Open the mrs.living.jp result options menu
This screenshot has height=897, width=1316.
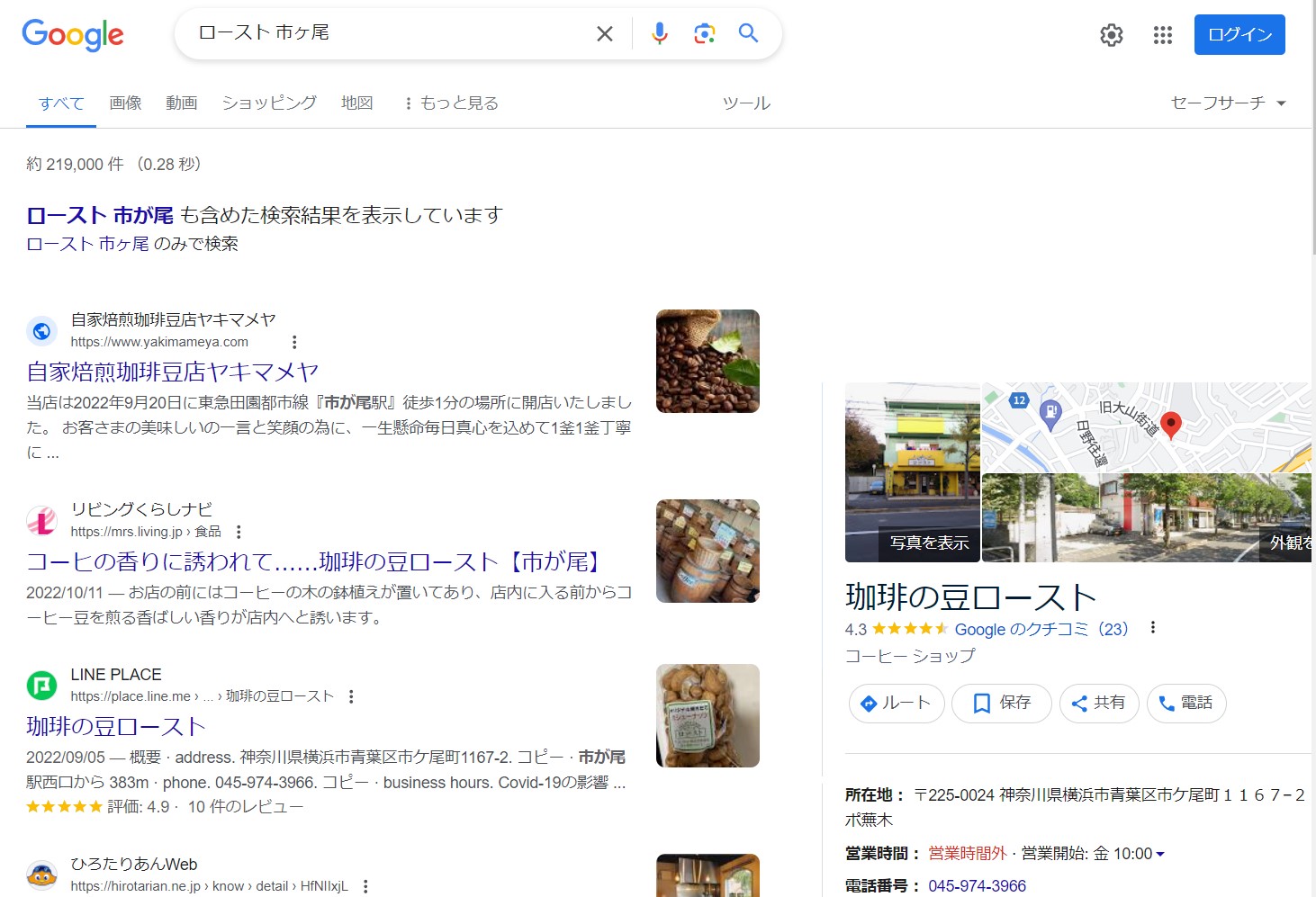coord(239,532)
